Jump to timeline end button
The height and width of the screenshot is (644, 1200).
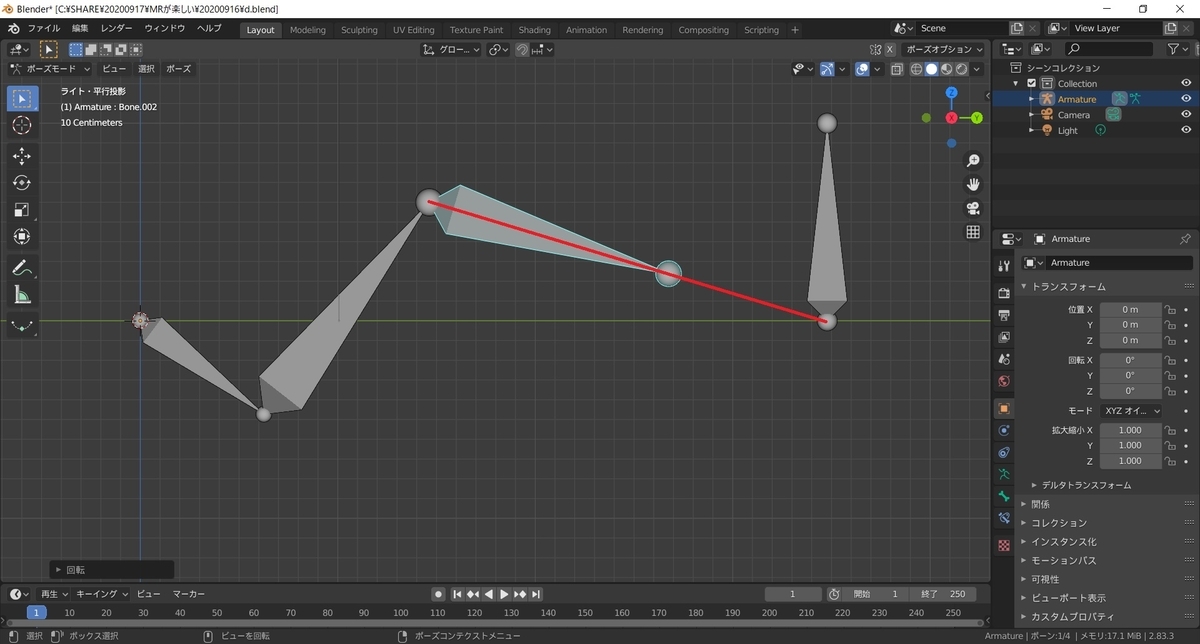[536, 594]
